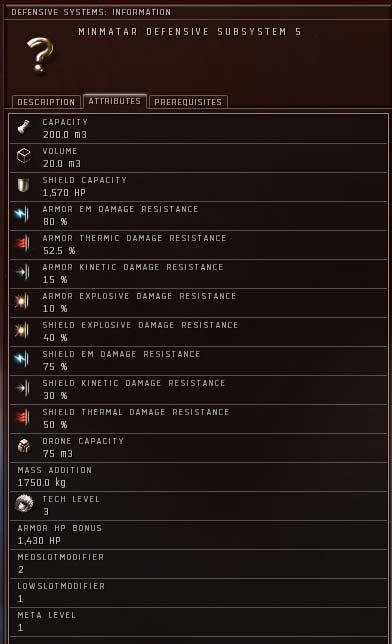Click the Shield Kinetic Damage Resistance icon
Screen dimensions: 392x644
pos(23,389)
